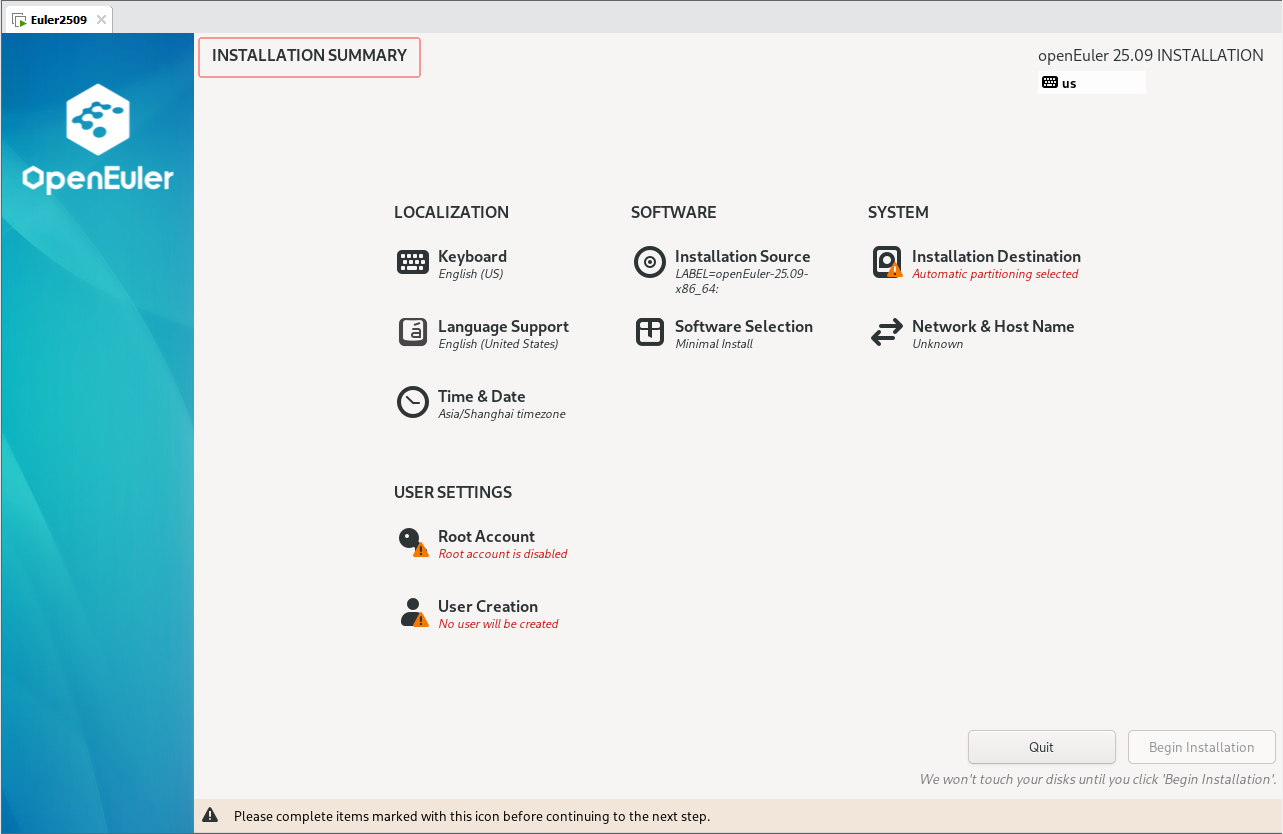Screen dimensions: 1283x834
Task: Open the Keyboard label
Action: (x=472, y=256)
